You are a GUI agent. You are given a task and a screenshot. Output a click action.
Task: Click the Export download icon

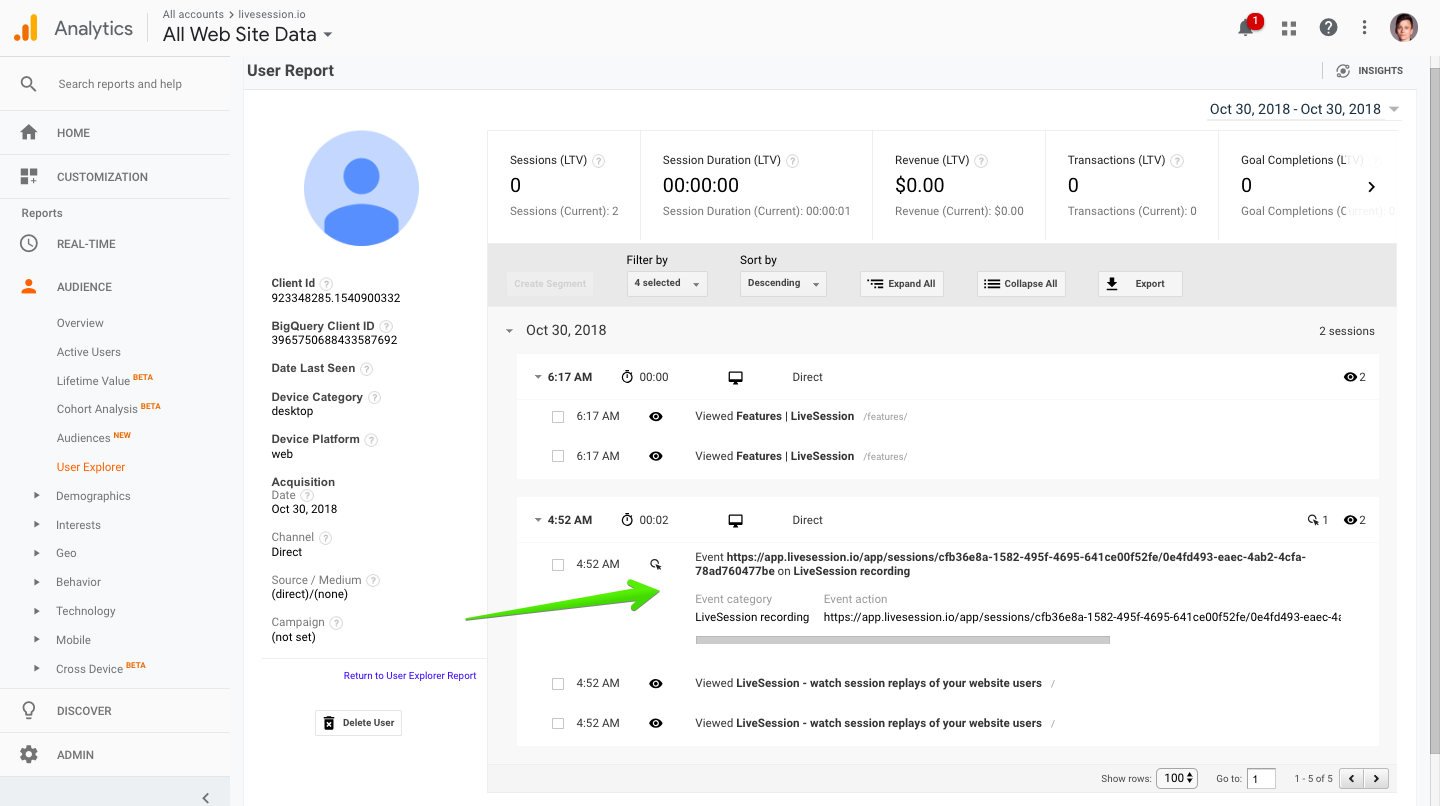tap(1110, 283)
